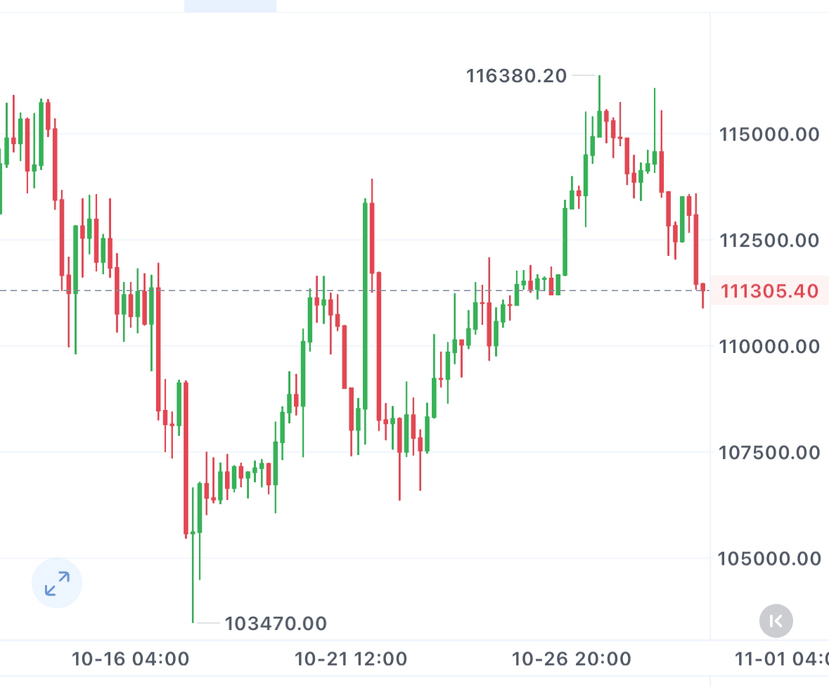829x687 pixels.
Task: Click the 115000.00 price axis label
Action: coord(769,134)
